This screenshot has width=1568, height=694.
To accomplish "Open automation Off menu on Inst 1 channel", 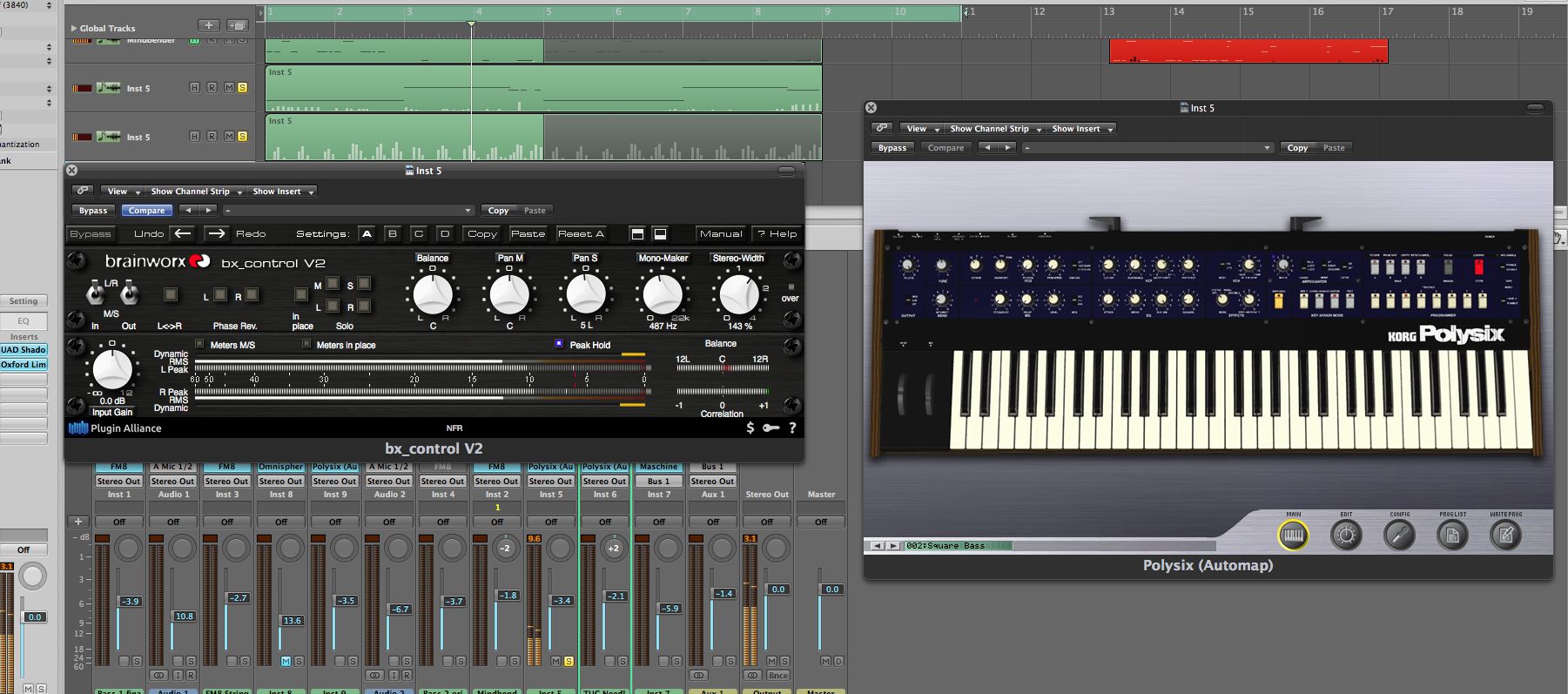I will click(x=119, y=522).
